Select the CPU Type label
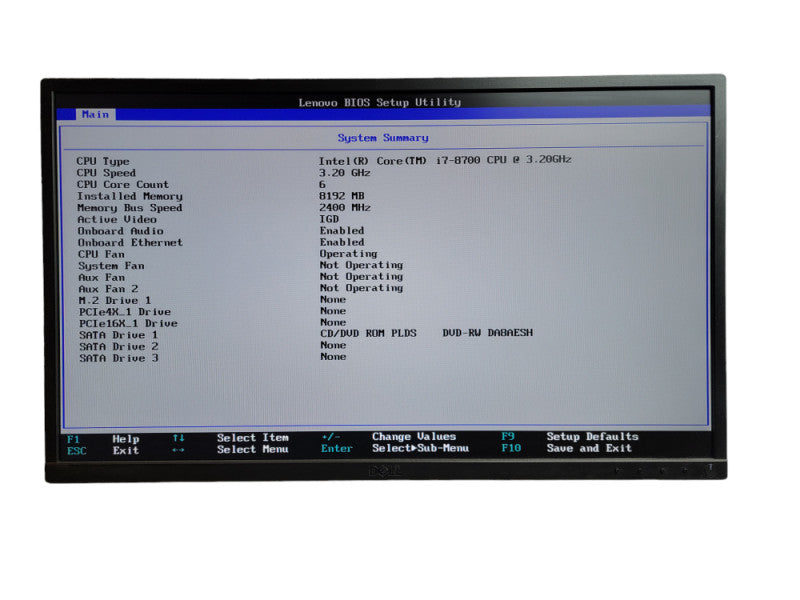Viewport: 800px width, 600px height. click(x=103, y=161)
